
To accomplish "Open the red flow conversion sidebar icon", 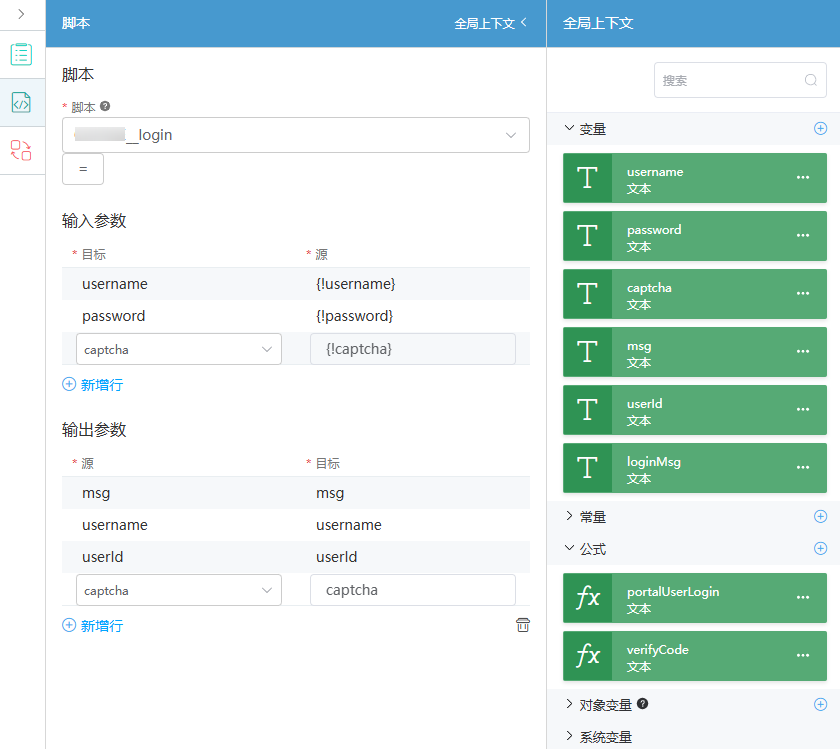I will point(21,150).
